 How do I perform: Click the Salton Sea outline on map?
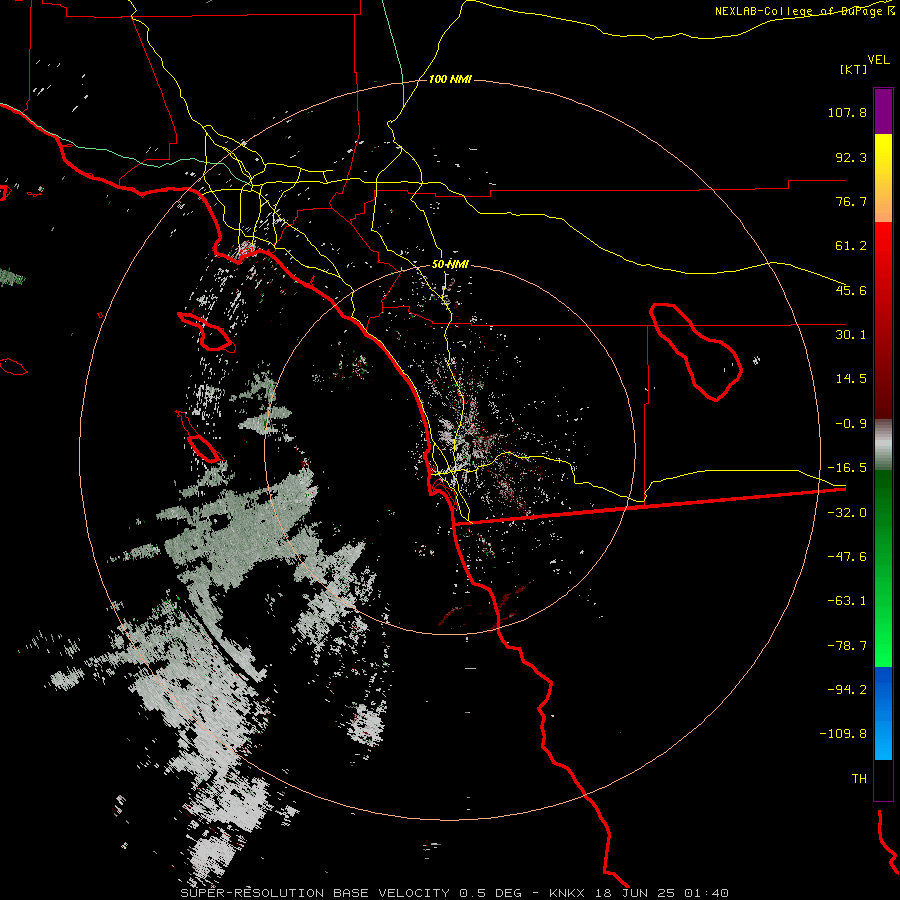pos(696,352)
